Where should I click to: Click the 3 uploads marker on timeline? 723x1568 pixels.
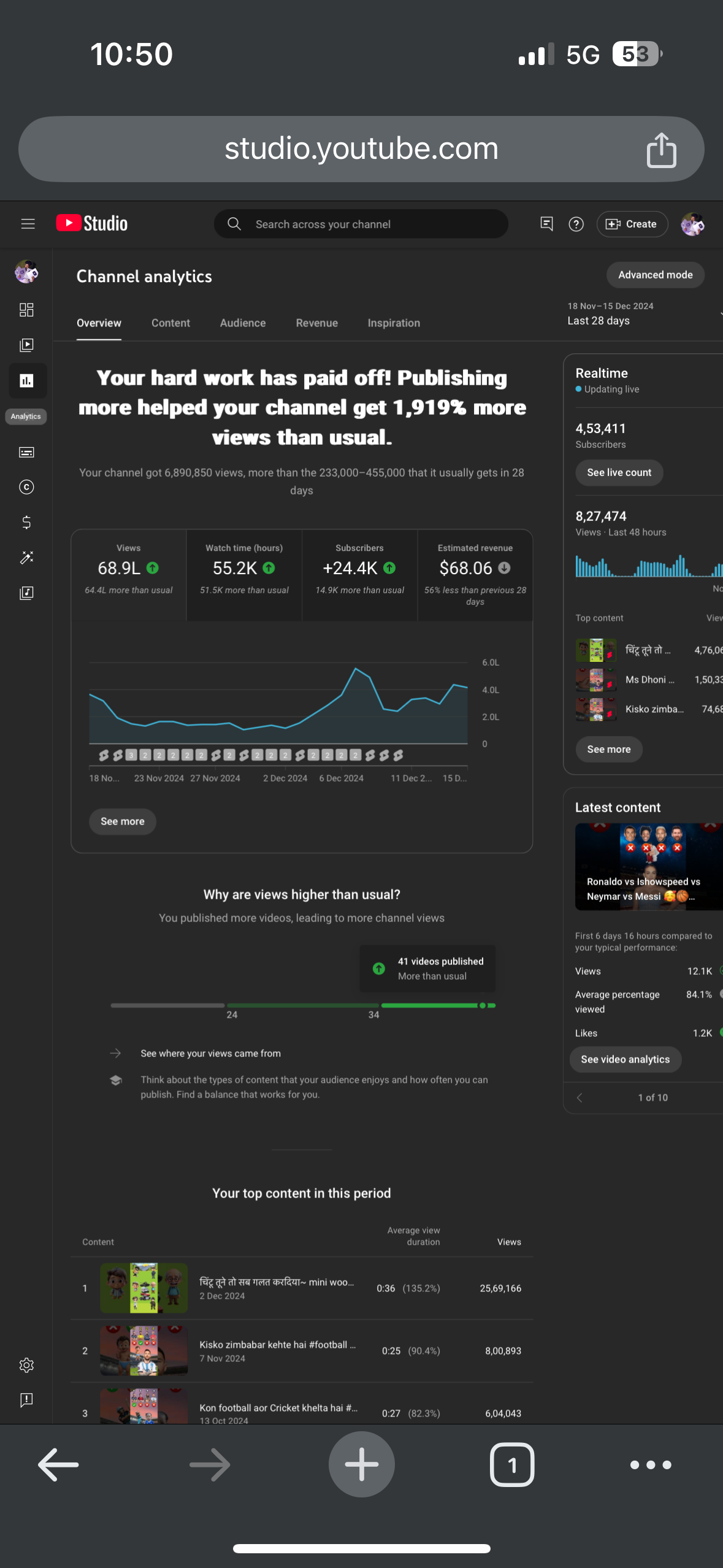[131, 755]
